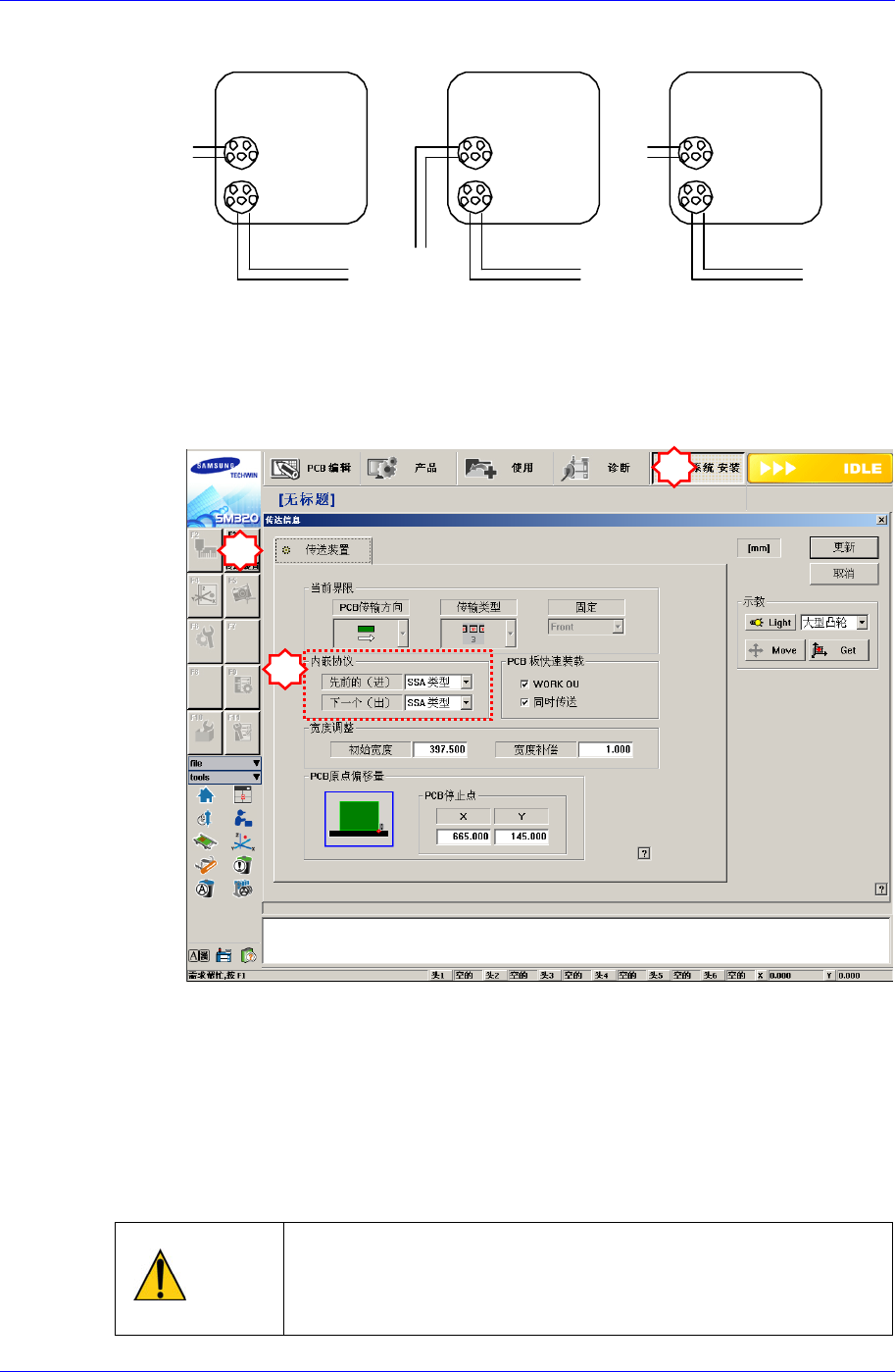This screenshot has width=895, height=1372.
Task: Click the PCB stop X field 665.000
Action: (x=464, y=837)
